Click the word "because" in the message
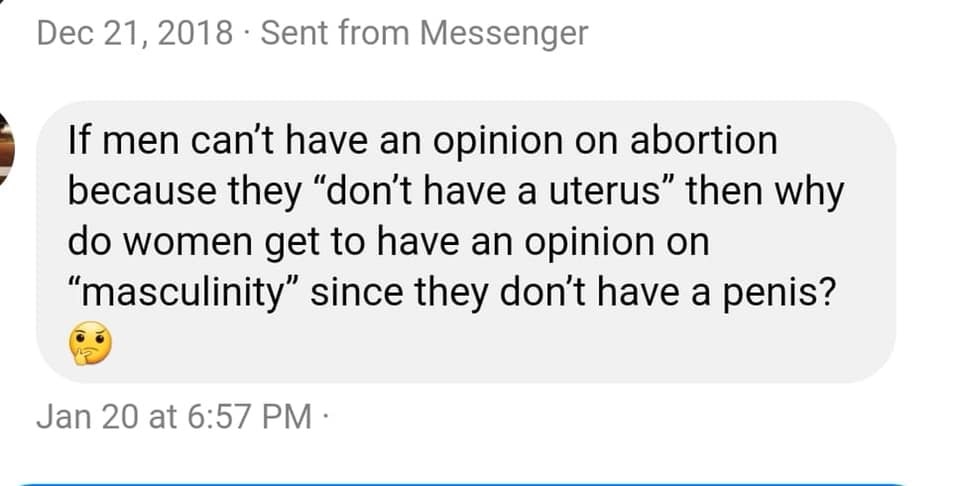The width and height of the screenshot is (960, 486). (x=141, y=192)
